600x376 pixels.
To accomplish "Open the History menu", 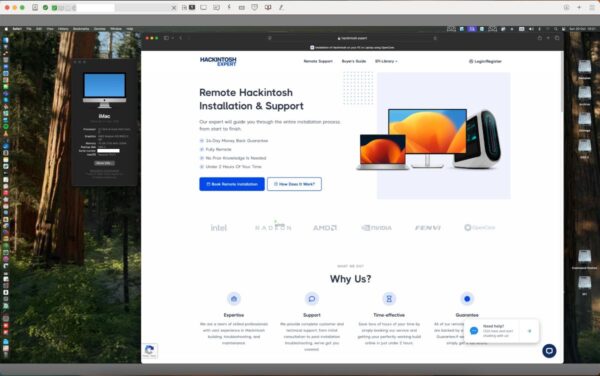I will (63, 29).
